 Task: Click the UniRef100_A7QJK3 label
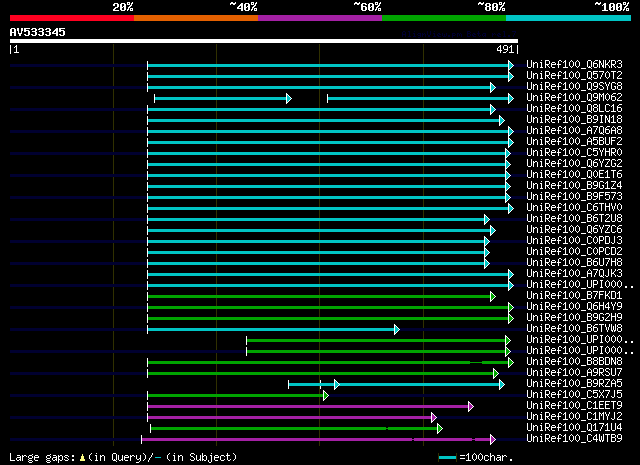tap(574, 274)
